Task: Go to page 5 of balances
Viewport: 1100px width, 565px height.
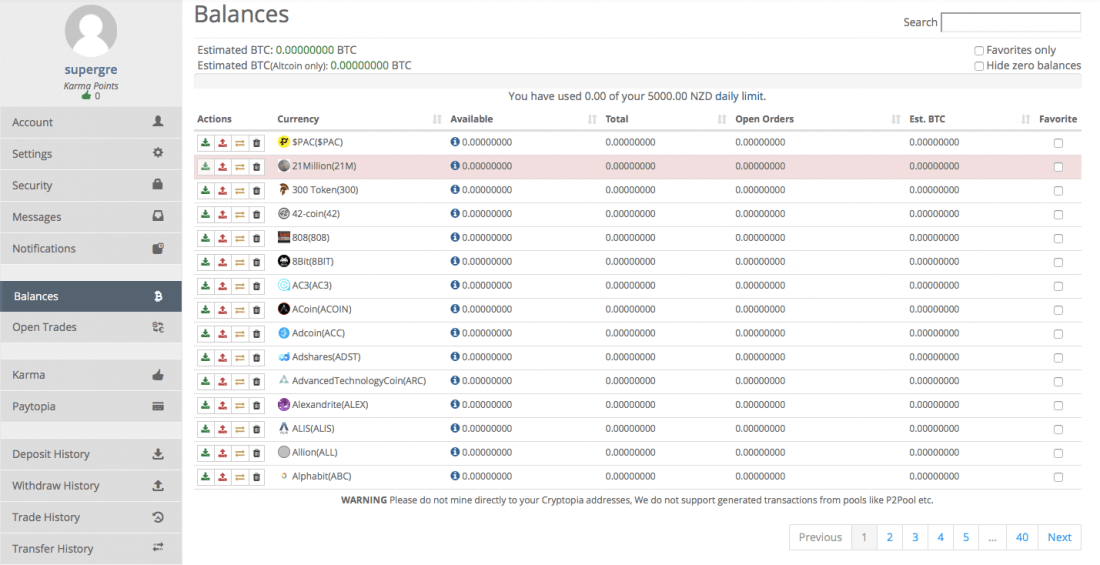Action: (x=966, y=537)
